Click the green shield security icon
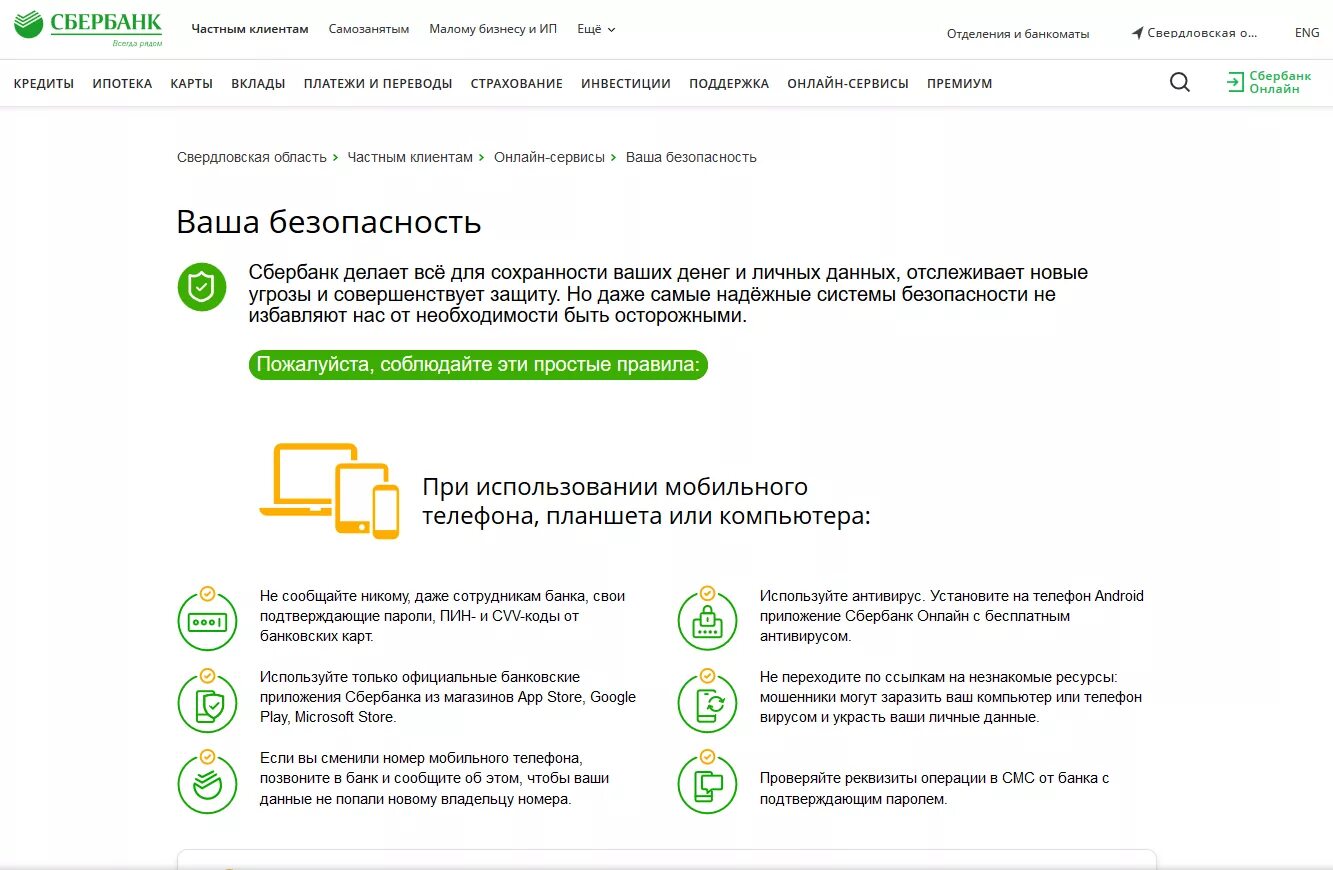 point(202,287)
